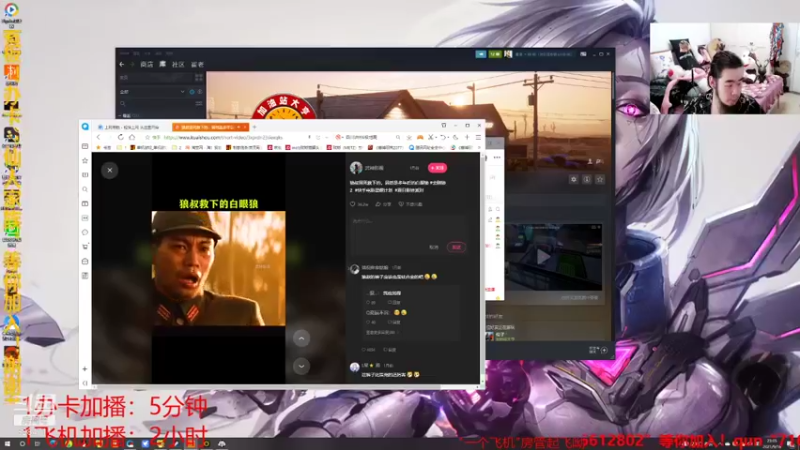Open the browser home page icon
Screen dimensions: 800x450
(132, 137)
